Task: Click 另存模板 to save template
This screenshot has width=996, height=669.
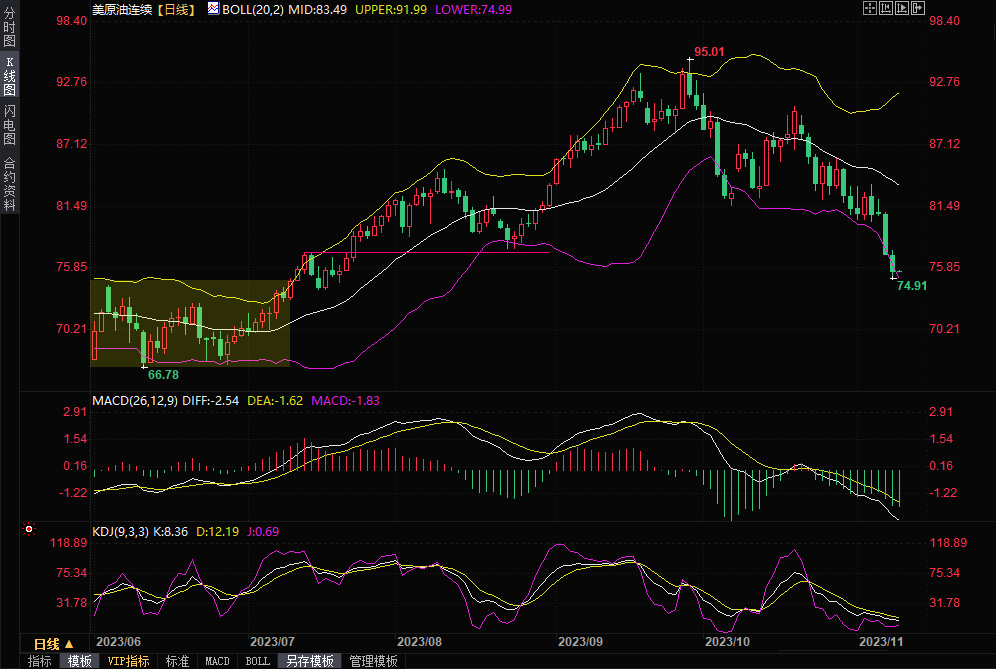Action: (x=309, y=661)
